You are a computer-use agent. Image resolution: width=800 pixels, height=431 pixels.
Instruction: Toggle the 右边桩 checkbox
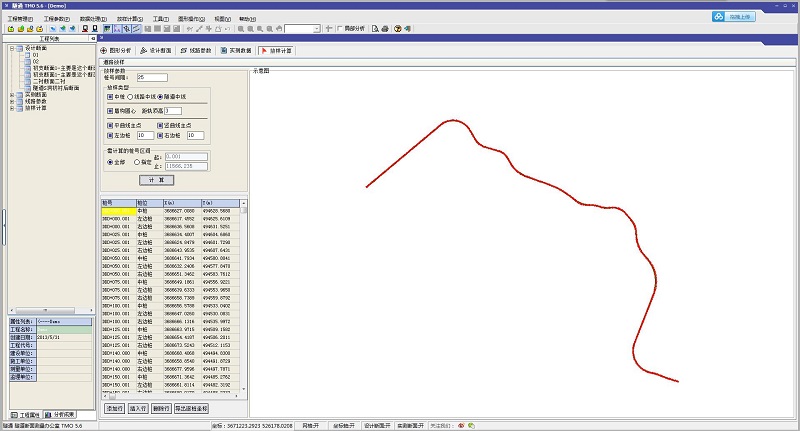(x=160, y=136)
